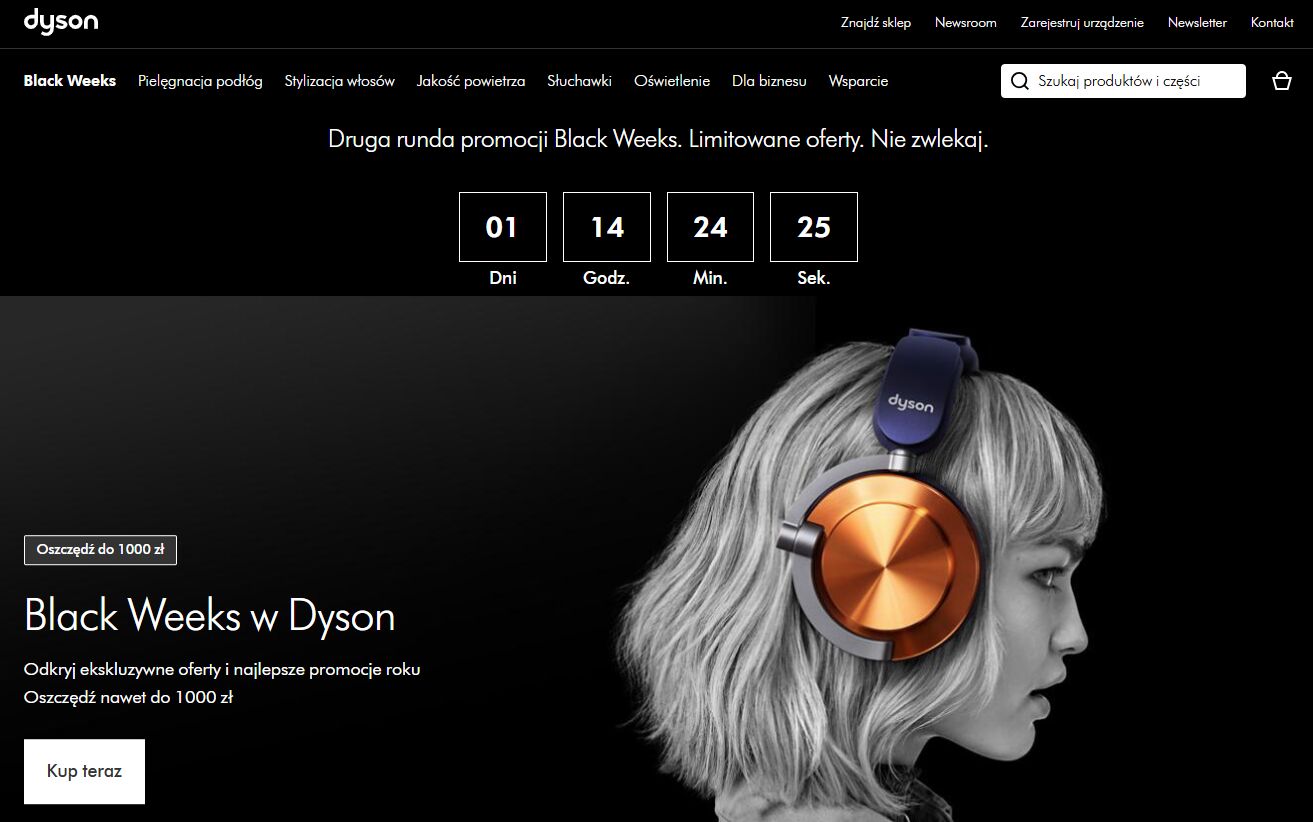Open the Newsletter link
The width and height of the screenshot is (1313, 822).
[1197, 22]
